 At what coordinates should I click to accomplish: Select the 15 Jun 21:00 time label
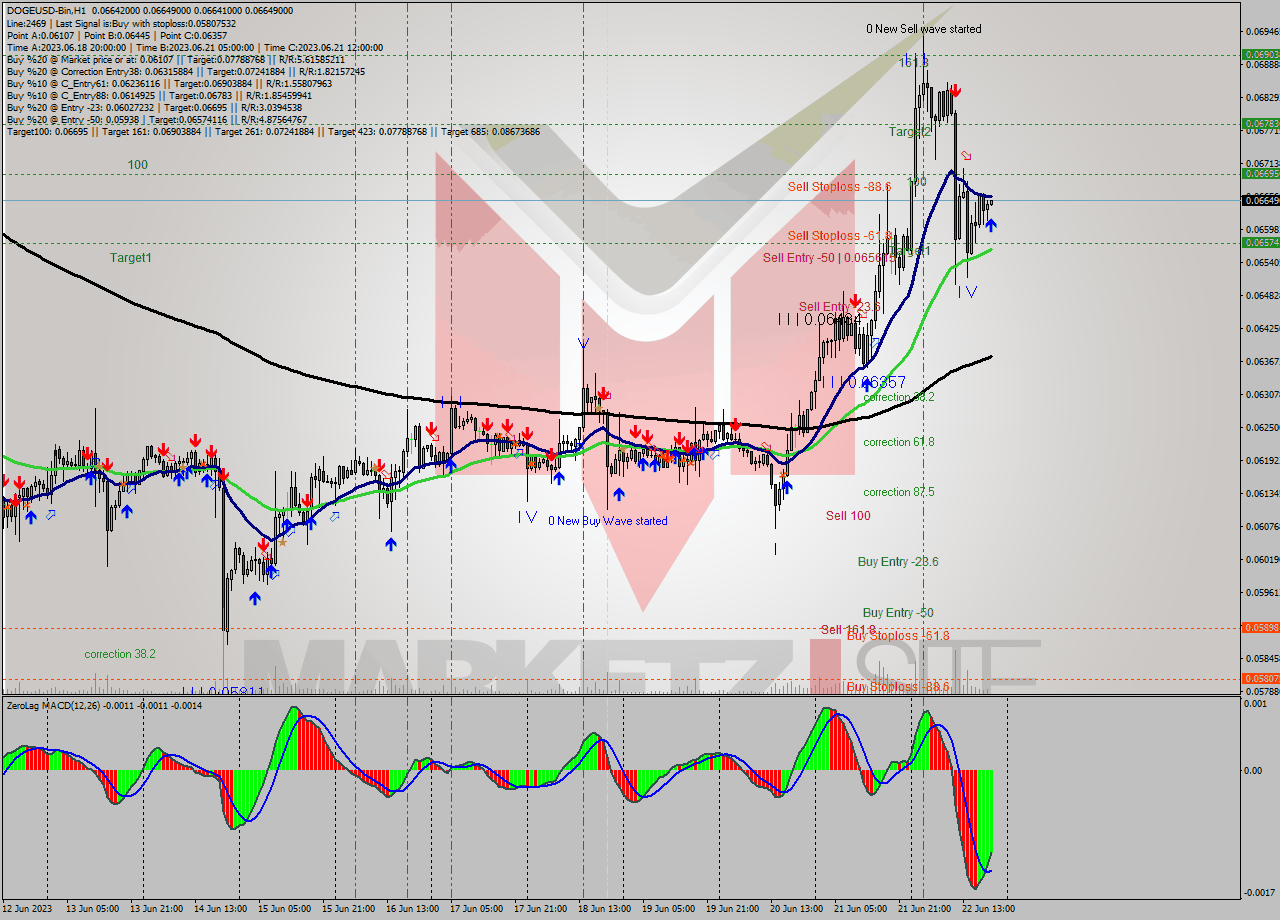[x=347, y=909]
